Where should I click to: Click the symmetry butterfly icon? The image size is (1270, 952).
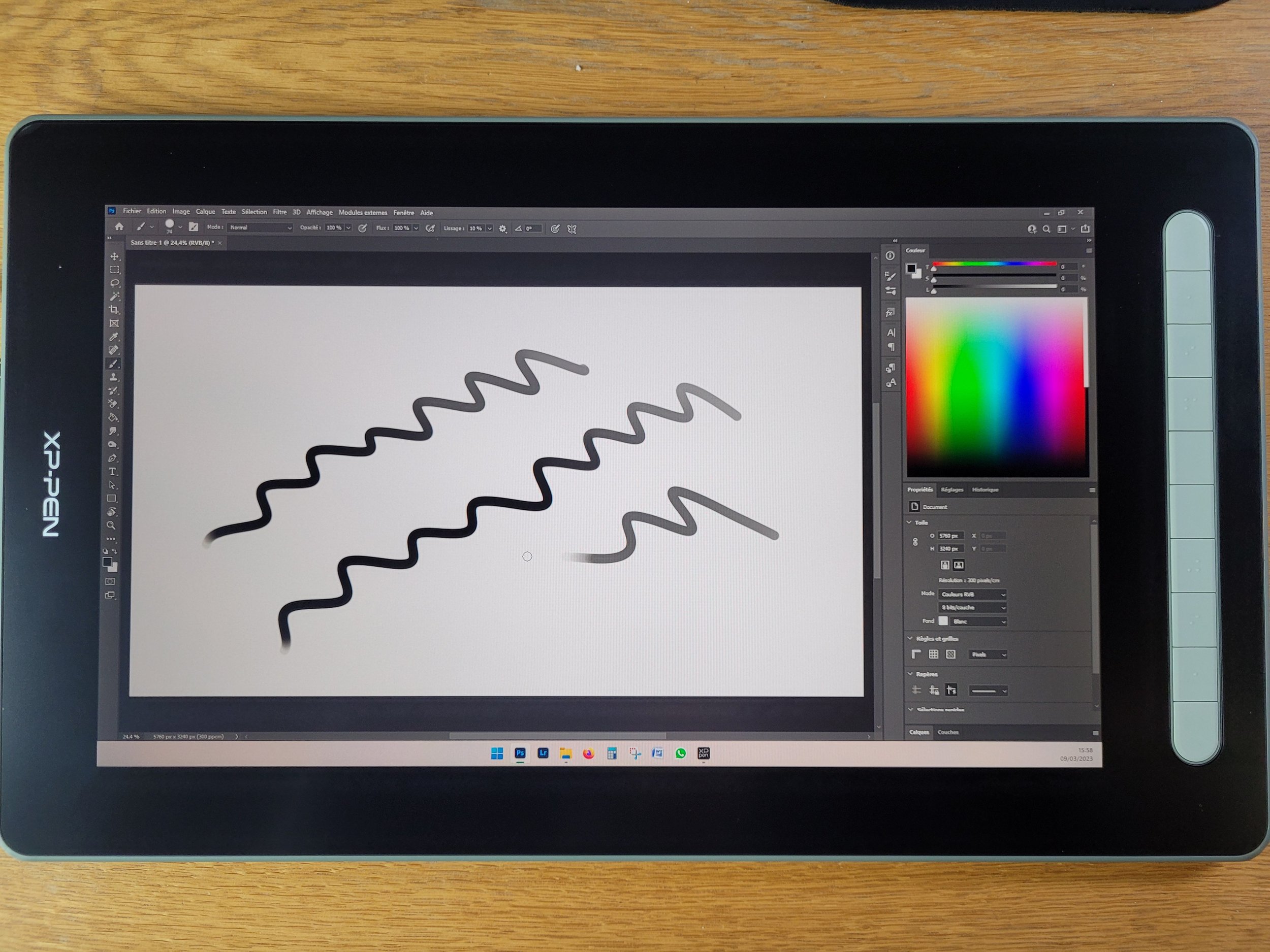click(x=572, y=228)
